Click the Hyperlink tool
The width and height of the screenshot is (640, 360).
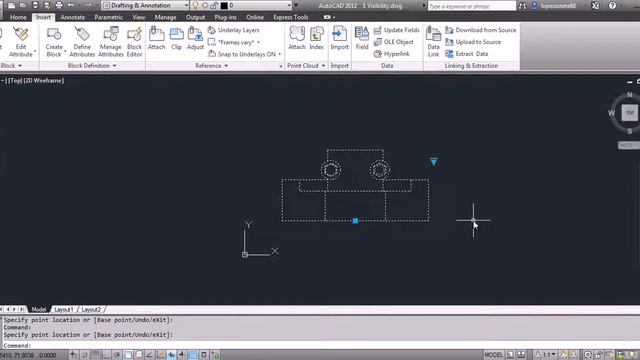pyautogui.click(x=391, y=54)
